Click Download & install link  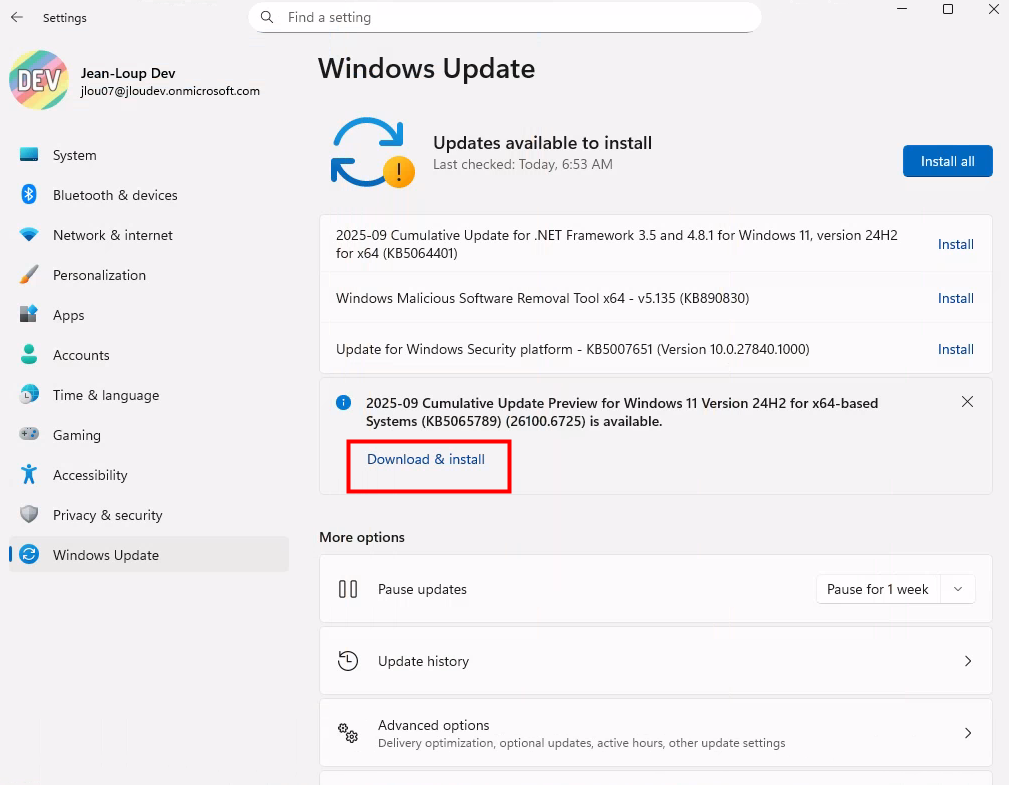426,460
